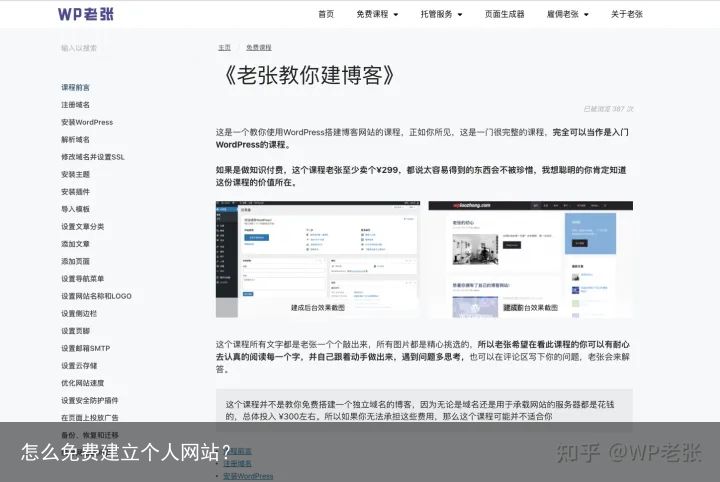Select 设置云存储 in the sidebar

tap(79, 366)
